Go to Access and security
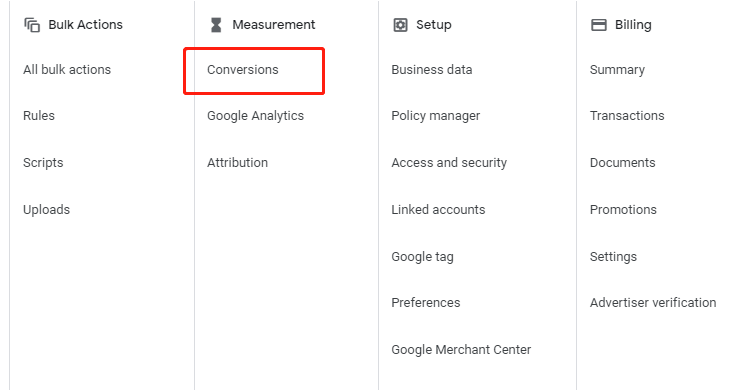 click(x=449, y=163)
